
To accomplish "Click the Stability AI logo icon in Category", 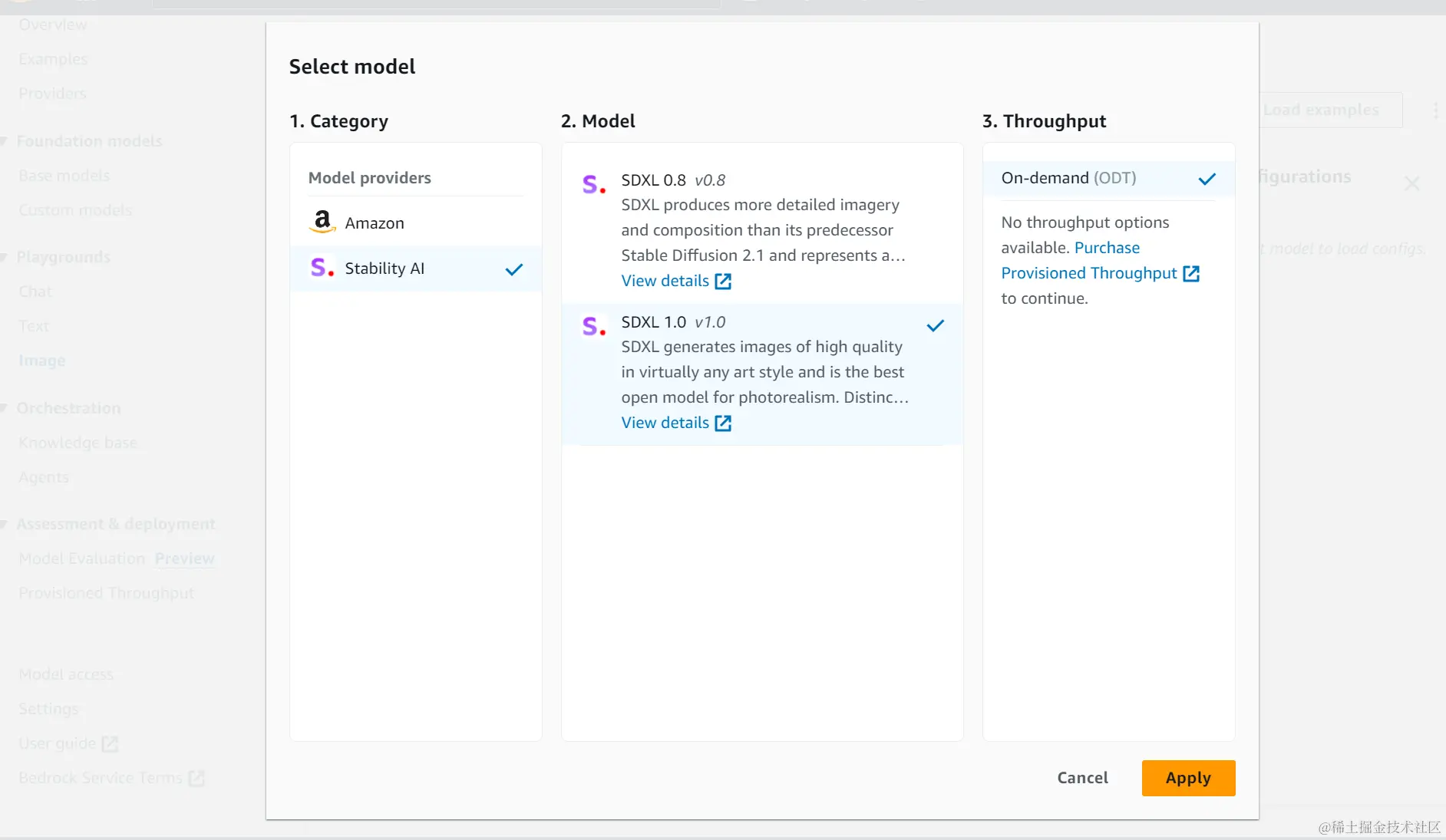I will tap(322, 267).
